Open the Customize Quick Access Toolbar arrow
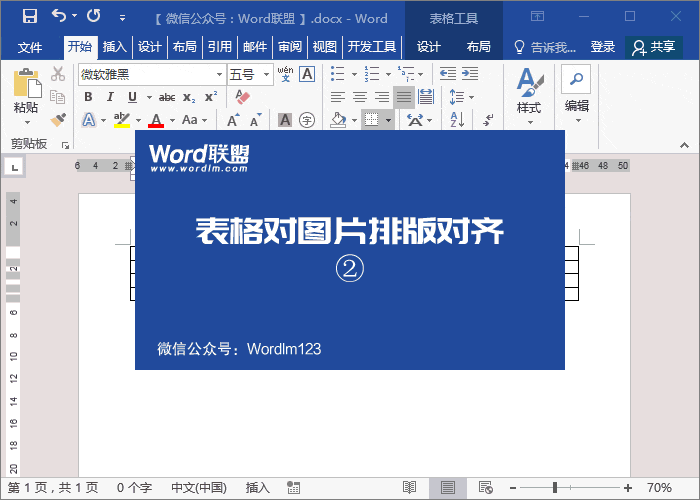This screenshot has height=500, width=700. (x=122, y=18)
